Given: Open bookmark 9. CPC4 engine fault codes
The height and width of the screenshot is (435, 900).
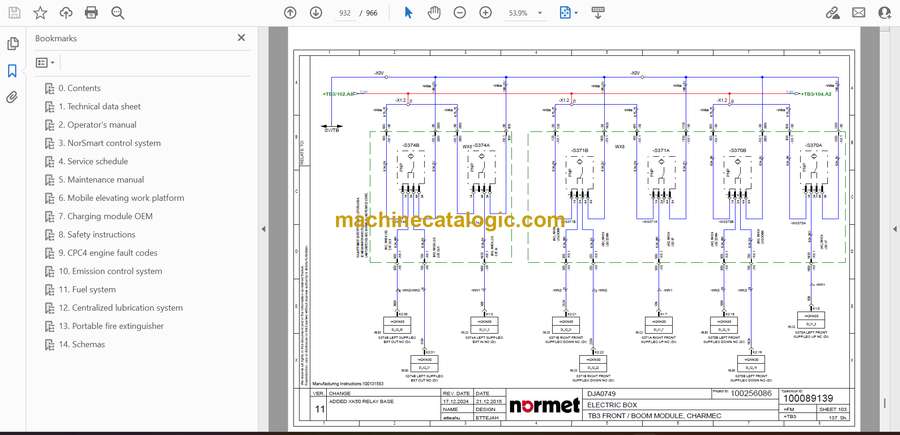Looking at the screenshot, I should (x=108, y=253).
